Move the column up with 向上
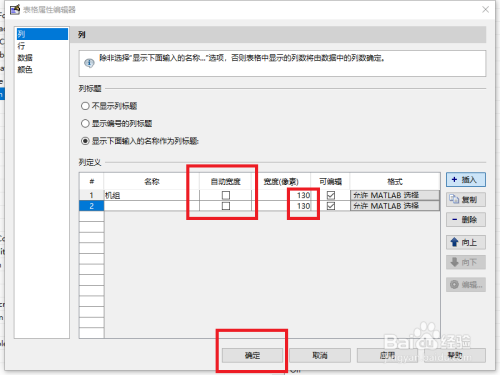This screenshot has height=375, width=500. click(x=466, y=242)
